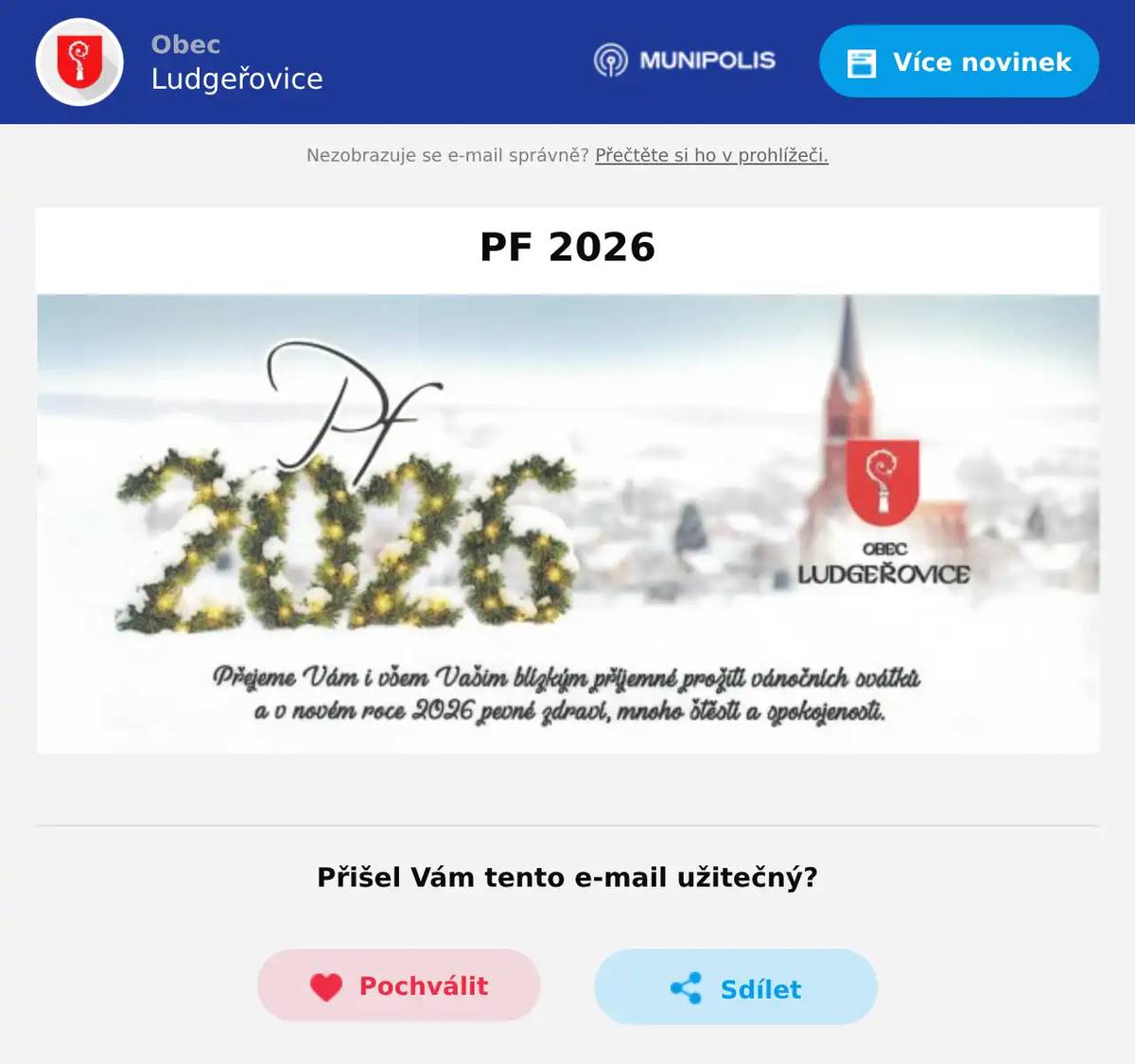Click the red heart icon

point(326,986)
